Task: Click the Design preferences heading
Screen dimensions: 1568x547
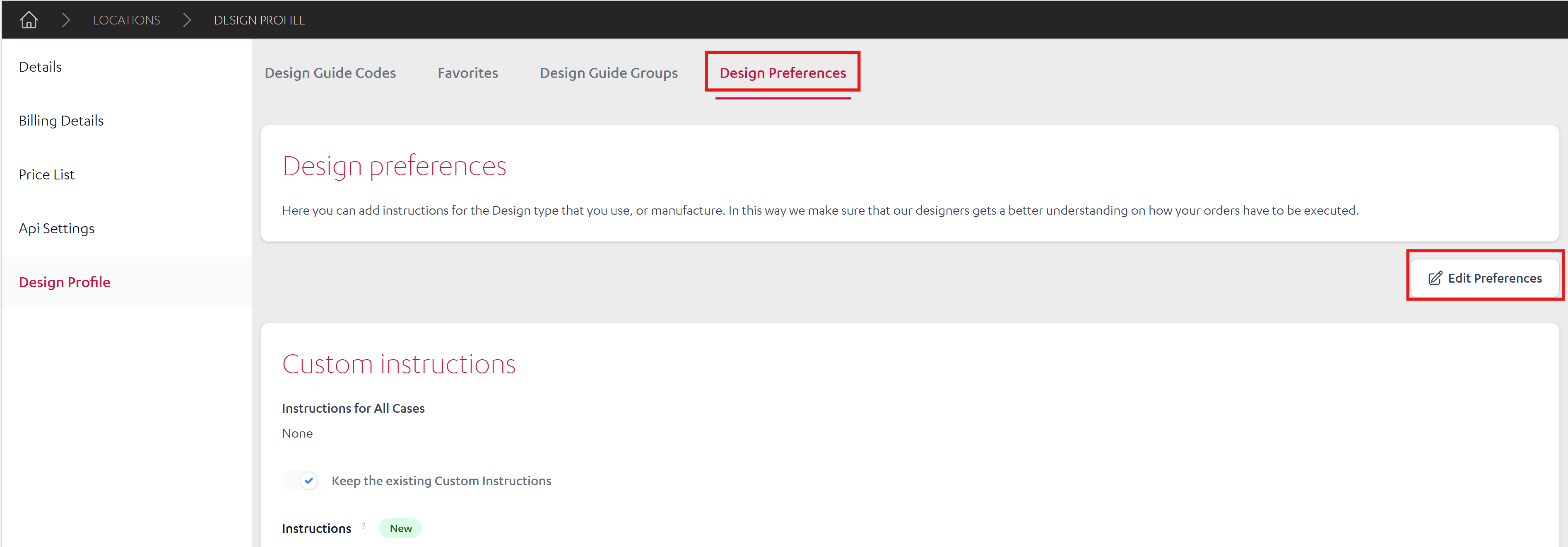Action: point(394,166)
